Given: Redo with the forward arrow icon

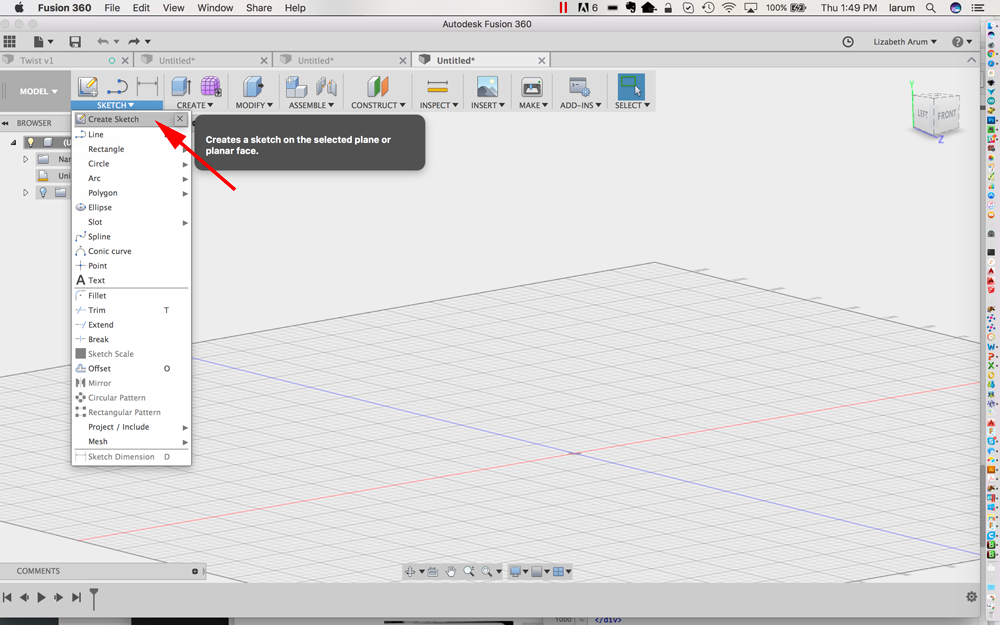Looking at the screenshot, I should point(134,41).
